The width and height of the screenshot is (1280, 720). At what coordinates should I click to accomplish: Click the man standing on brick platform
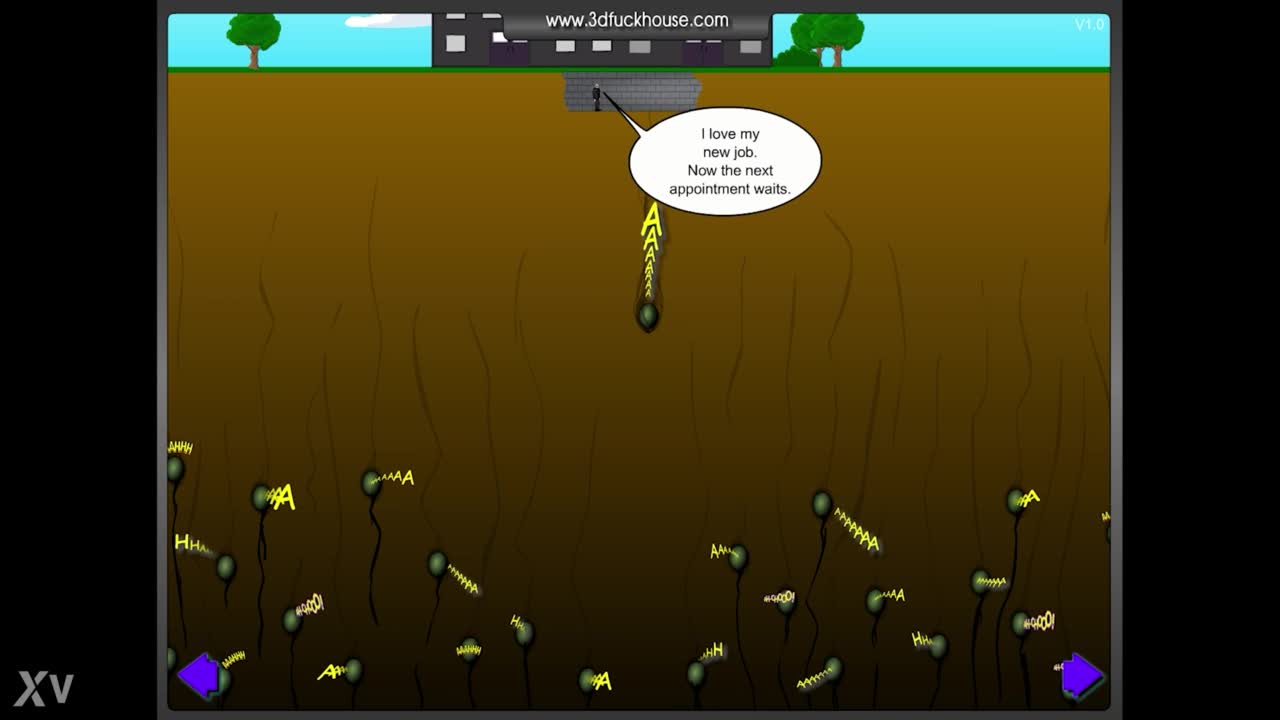[x=597, y=97]
